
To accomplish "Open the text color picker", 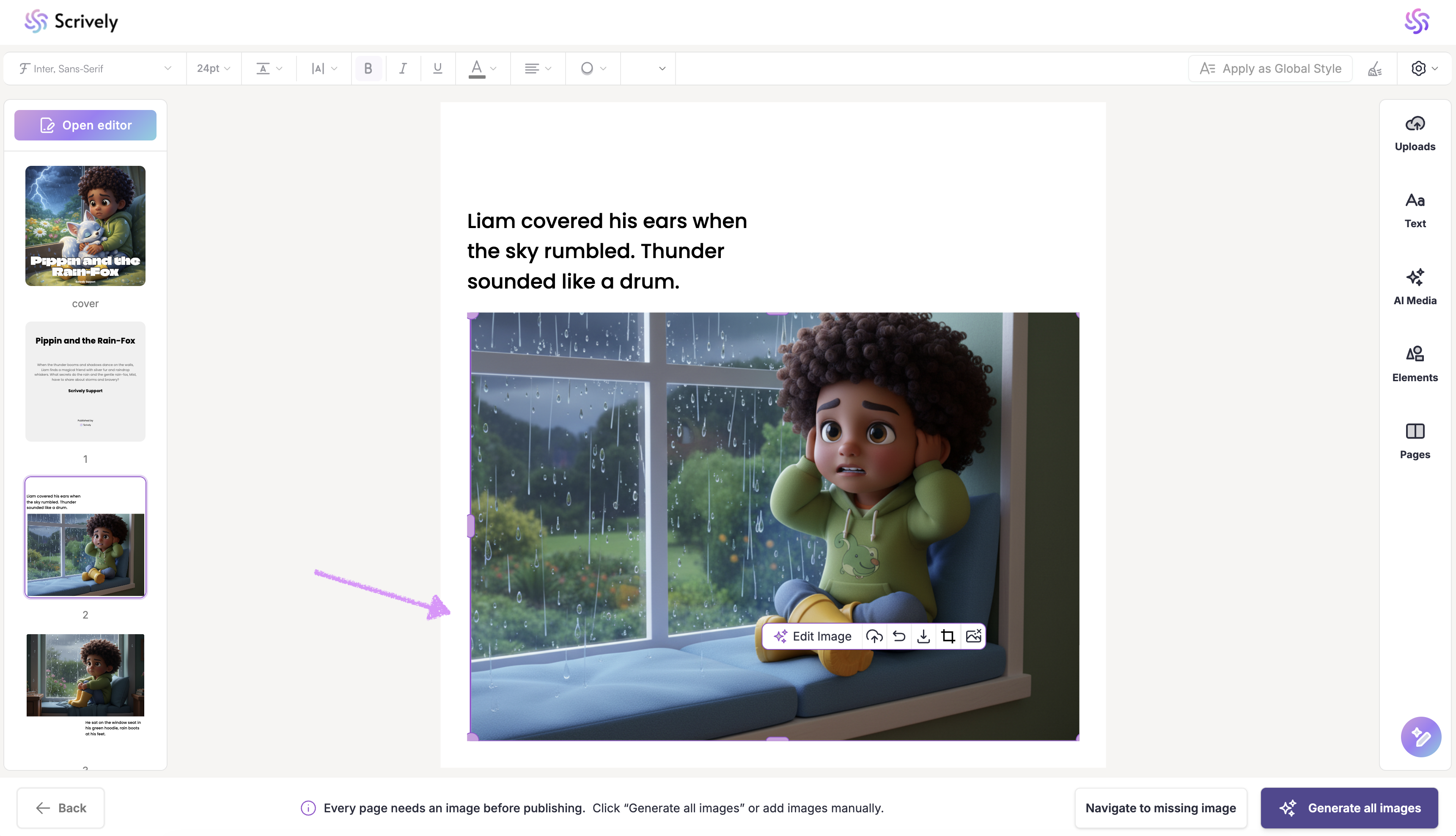I will click(481, 69).
